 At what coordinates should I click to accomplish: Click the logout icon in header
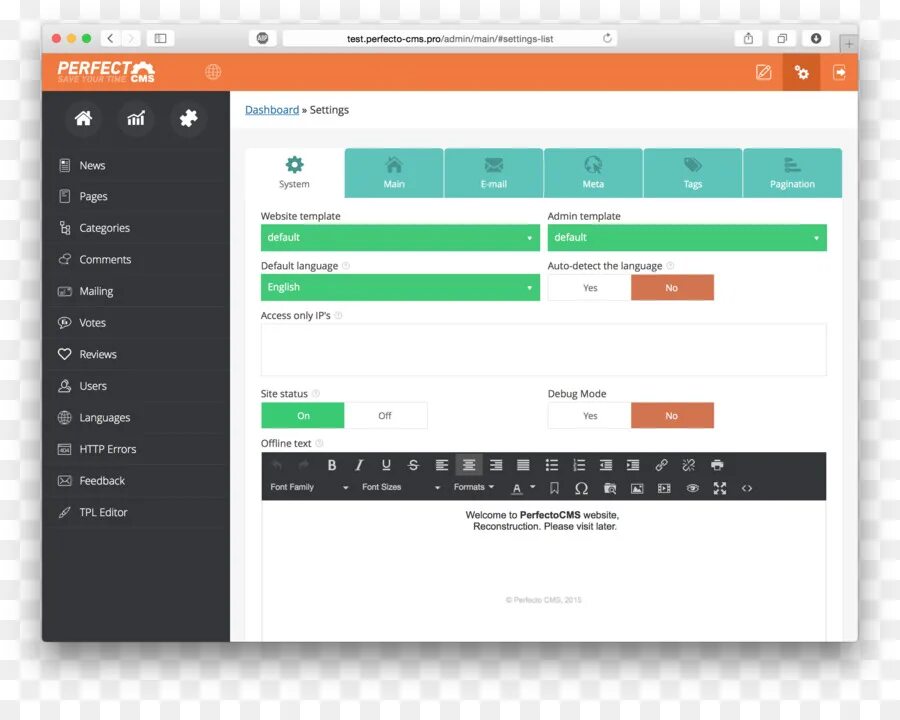point(839,72)
